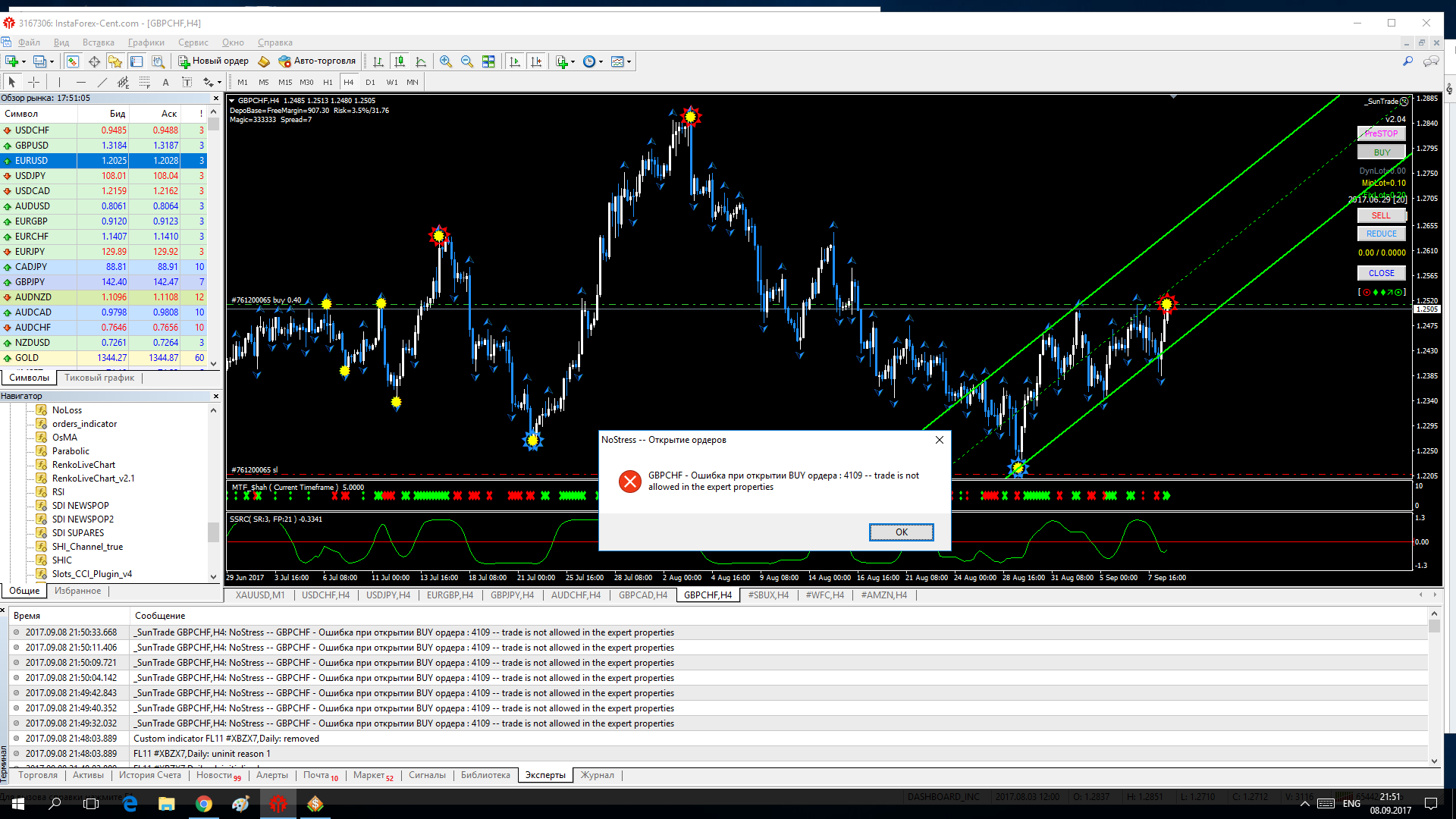Click the SELL button on chart panel
Screen dimensions: 1456x819
tap(1381, 215)
